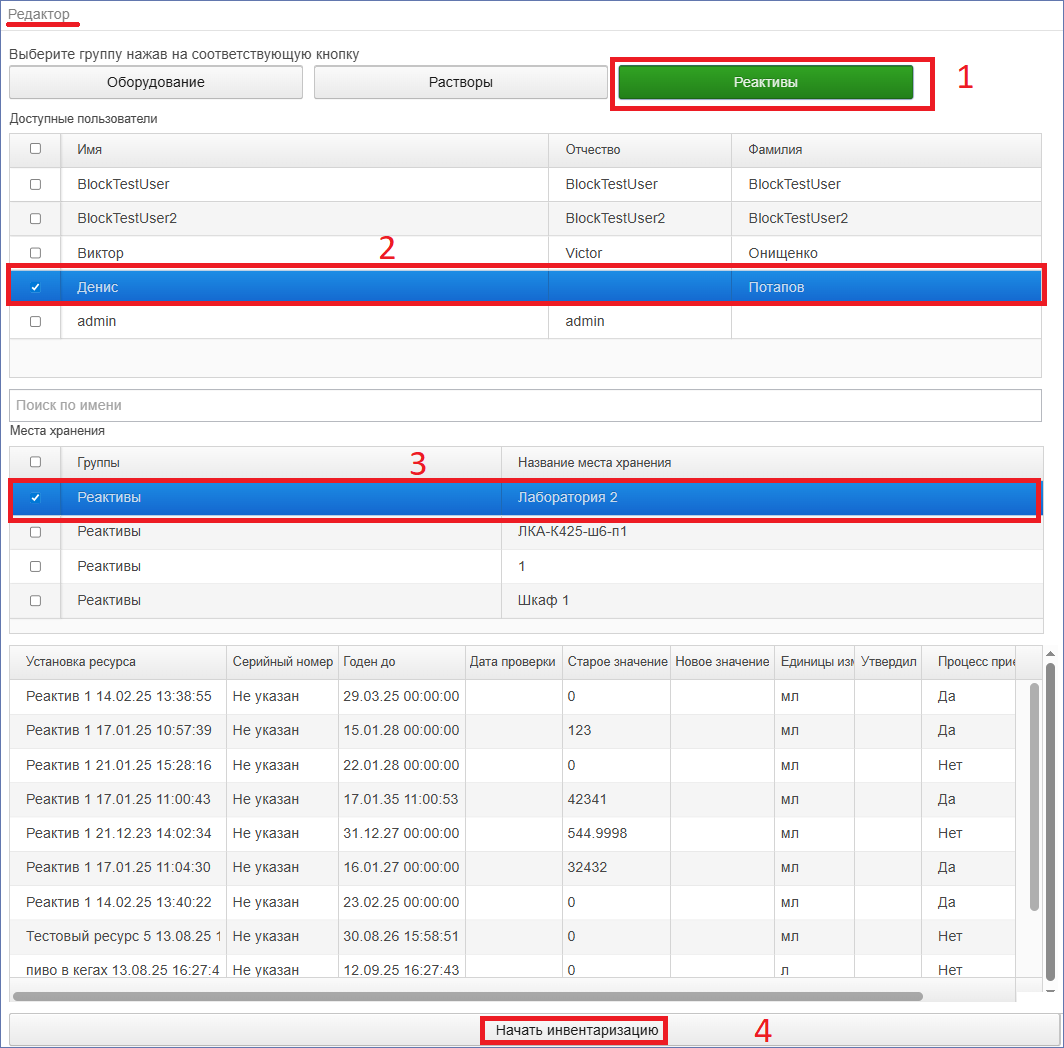The image size is (1064, 1048).
Task: Select the пиво в кегах resource row
Action: (x=512, y=967)
